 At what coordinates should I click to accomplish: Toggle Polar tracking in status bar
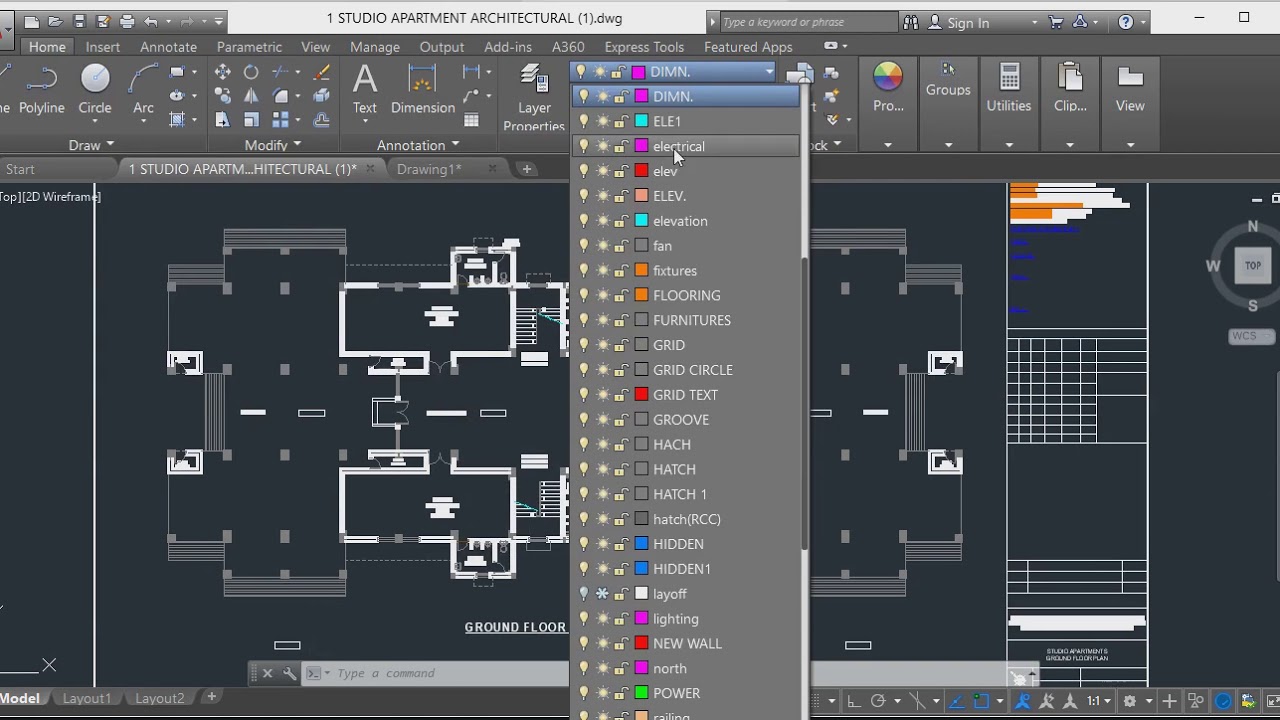pos(878,701)
